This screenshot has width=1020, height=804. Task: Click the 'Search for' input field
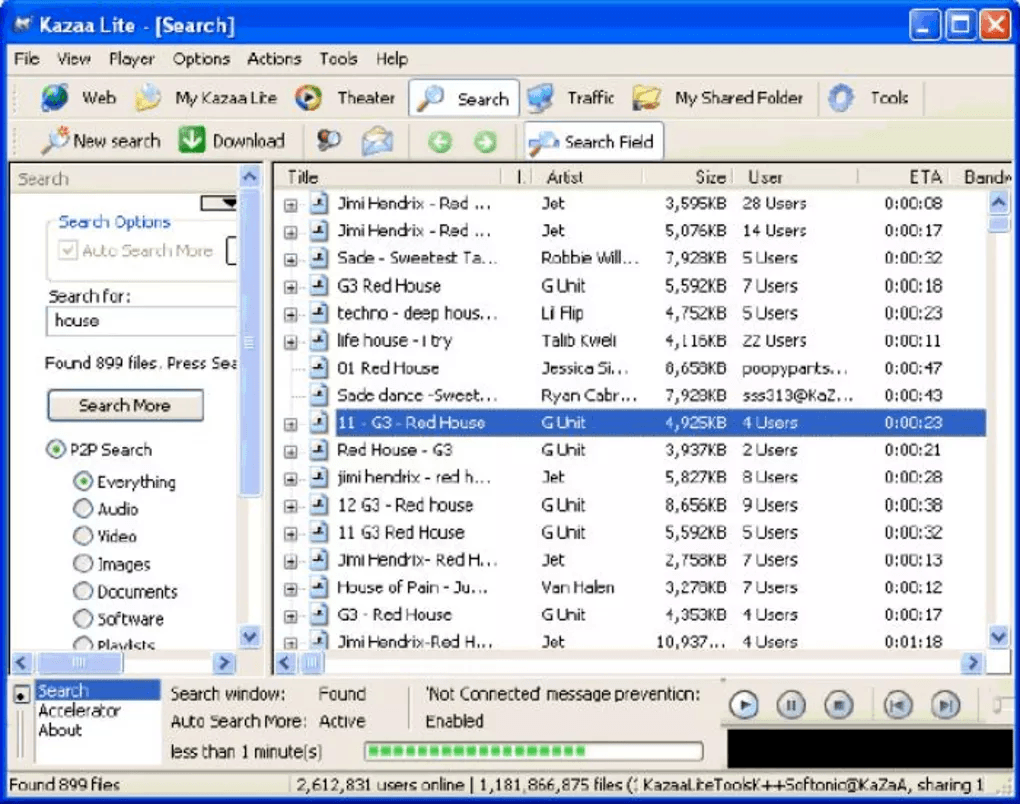click(x=140, y=321)
